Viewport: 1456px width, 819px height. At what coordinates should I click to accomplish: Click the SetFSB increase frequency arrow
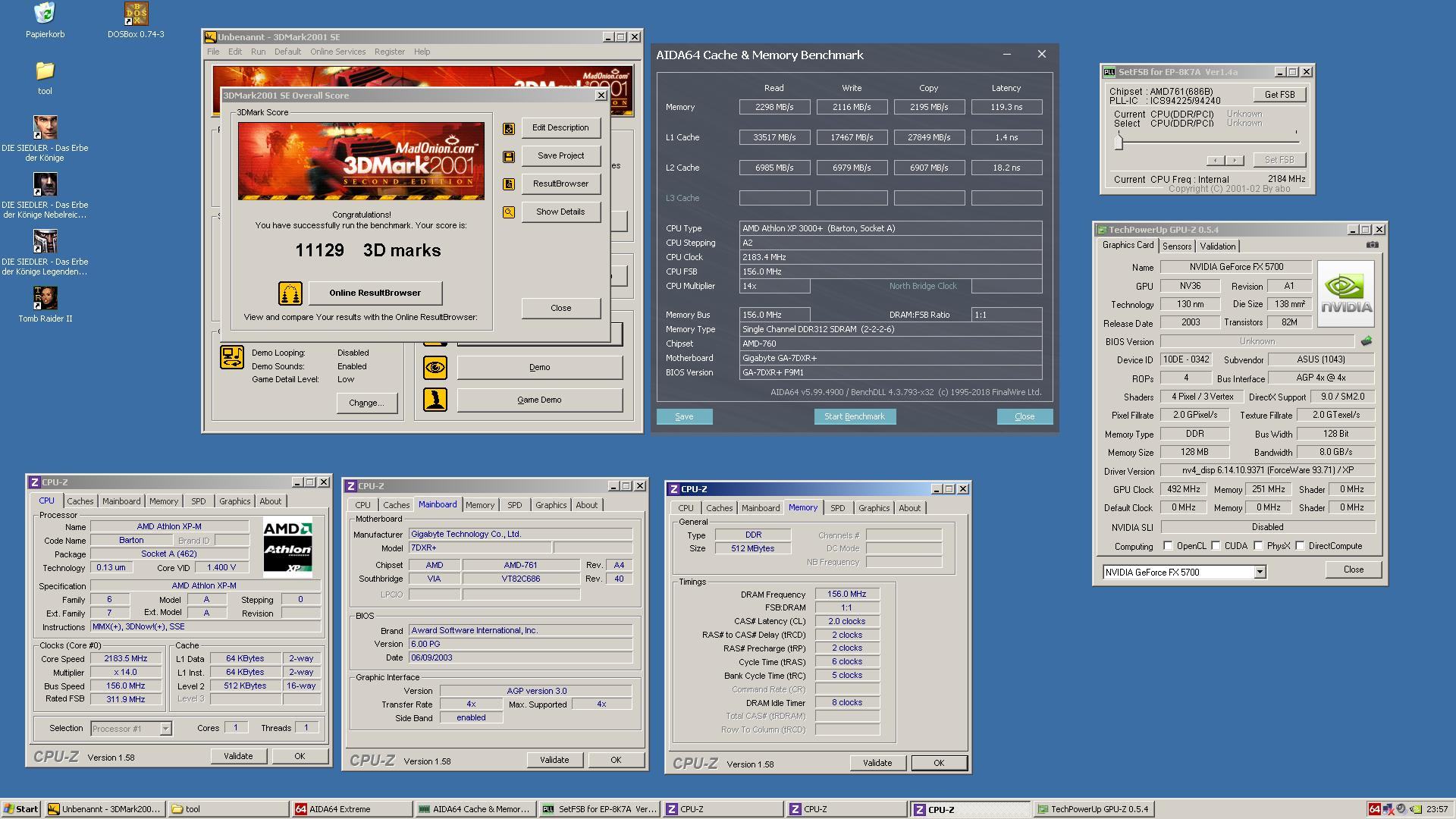pos(1235,160)
